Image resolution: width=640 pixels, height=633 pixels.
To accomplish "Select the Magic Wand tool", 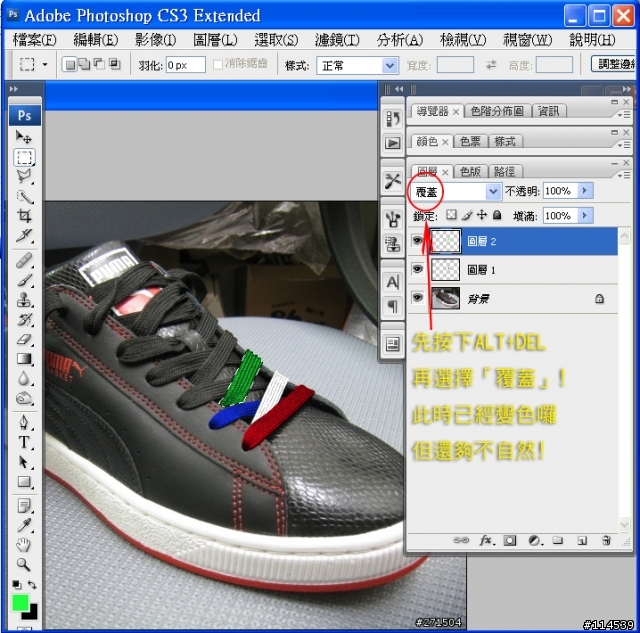I will pyautogui.click(x=24, y=197).
